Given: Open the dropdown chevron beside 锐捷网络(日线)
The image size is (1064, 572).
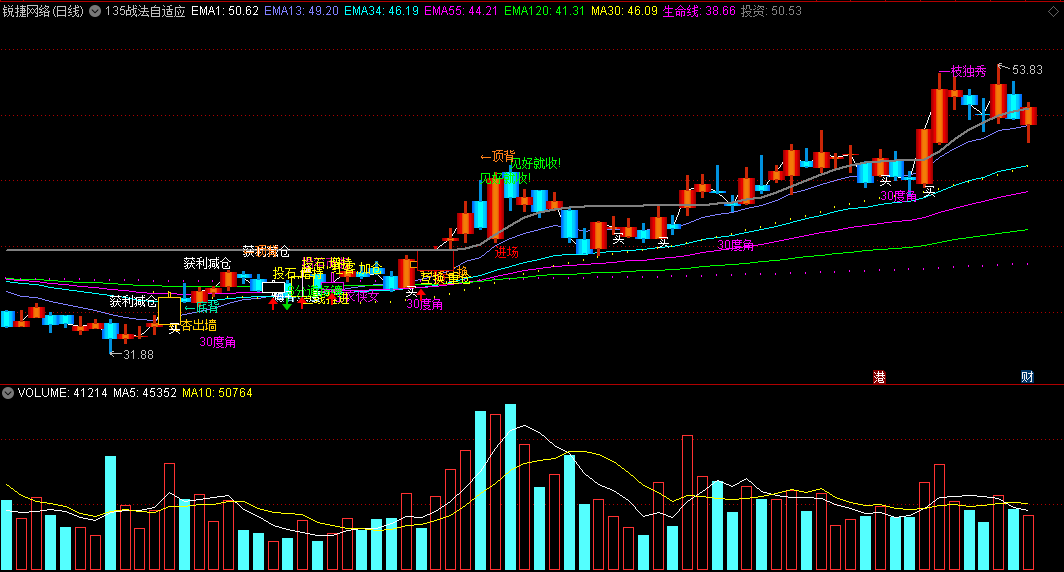Looking at the screenshot, I should click(96, 11).
